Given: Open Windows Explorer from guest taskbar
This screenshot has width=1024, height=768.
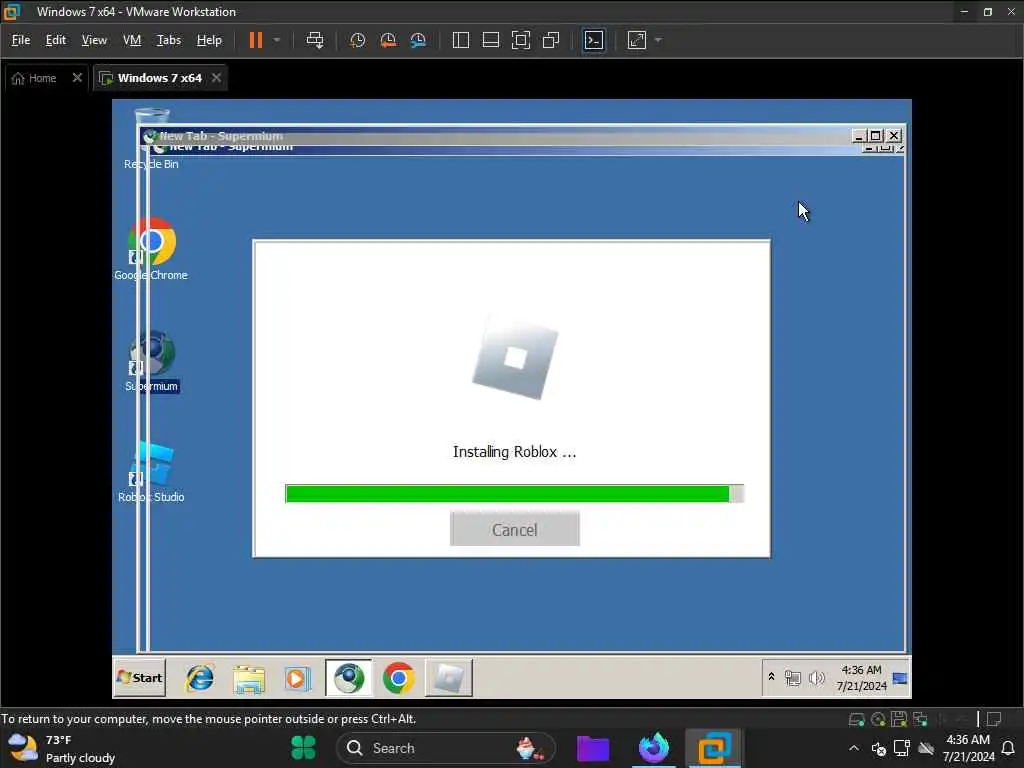Looking at the screenshot, I should (x=249, y=679).
